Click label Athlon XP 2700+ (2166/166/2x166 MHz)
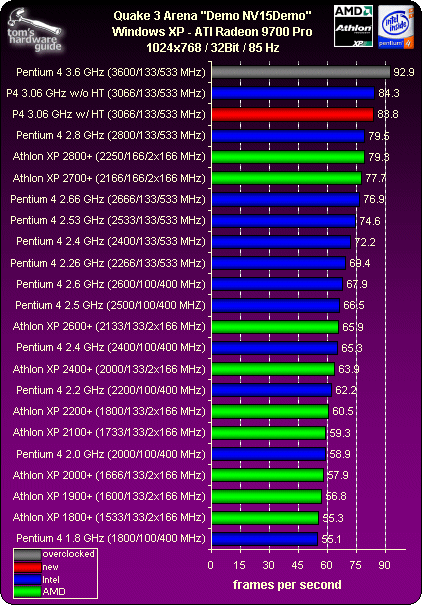The width and height of the screenshot is (423, 606). [109, 178]
